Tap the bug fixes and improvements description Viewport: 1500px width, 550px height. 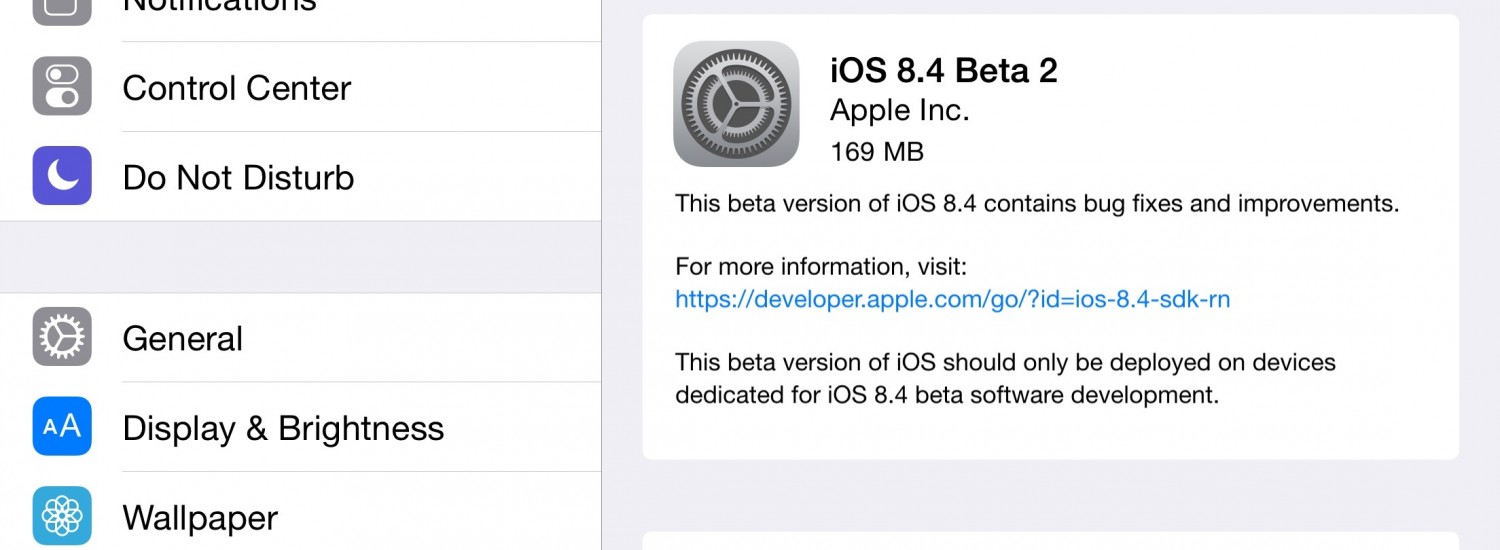(x=1036, y=204)
